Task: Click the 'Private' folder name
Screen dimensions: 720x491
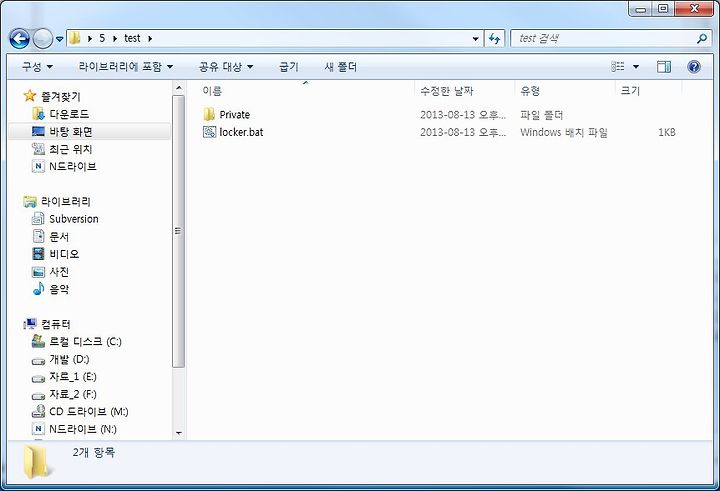Action: click(x=235, y=115)
